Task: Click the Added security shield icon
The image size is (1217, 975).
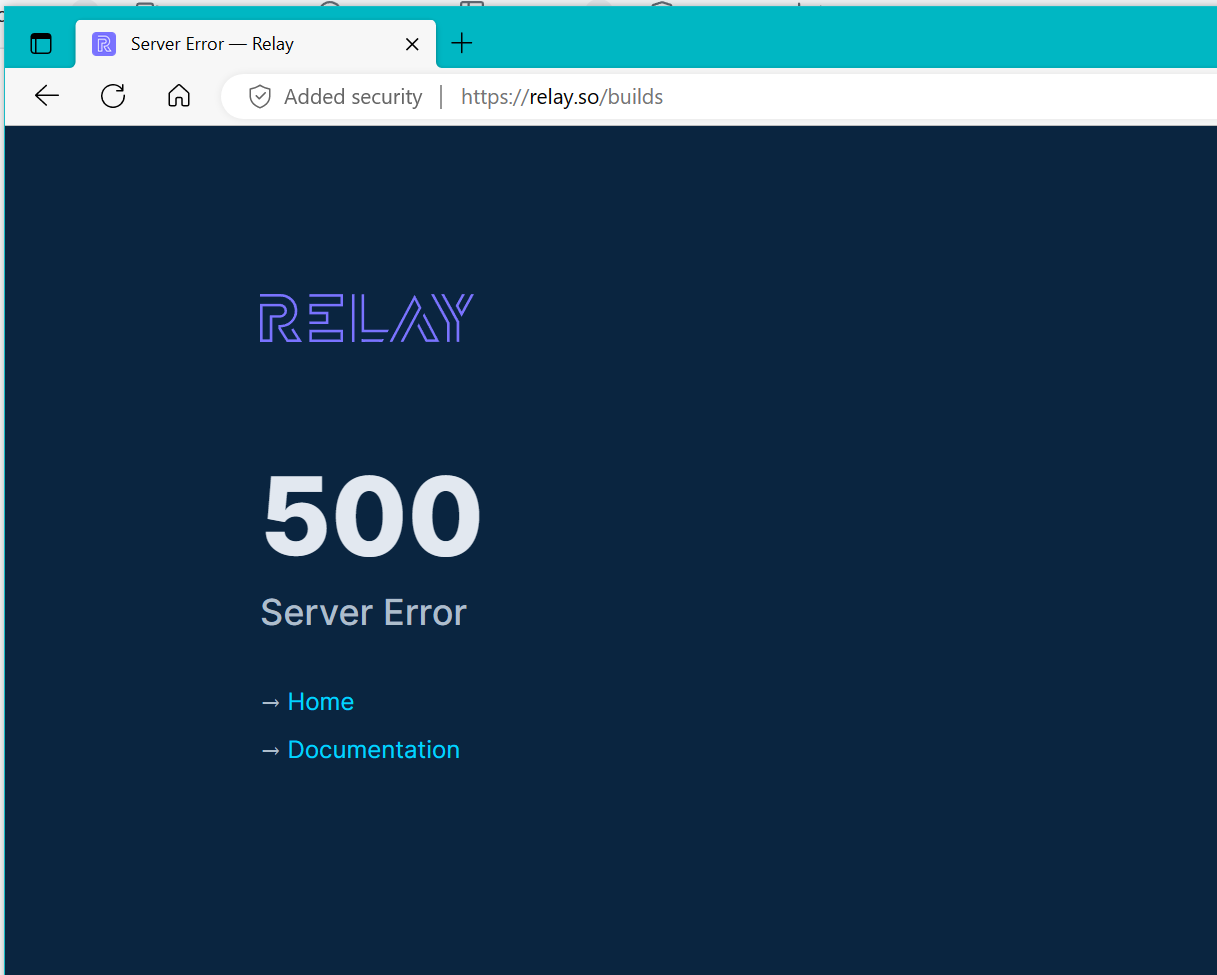Action: pos(259,96)
